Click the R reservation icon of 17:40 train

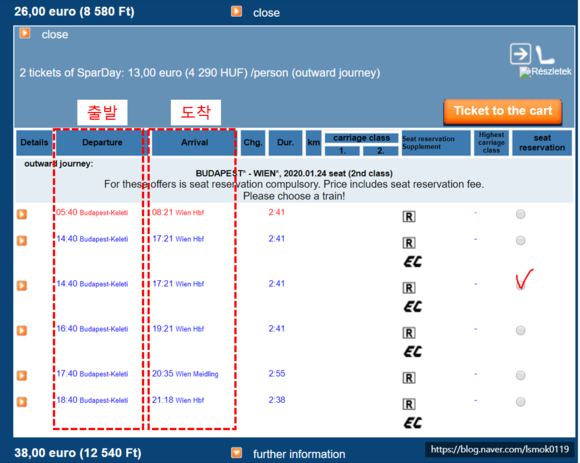click(409, 378)
